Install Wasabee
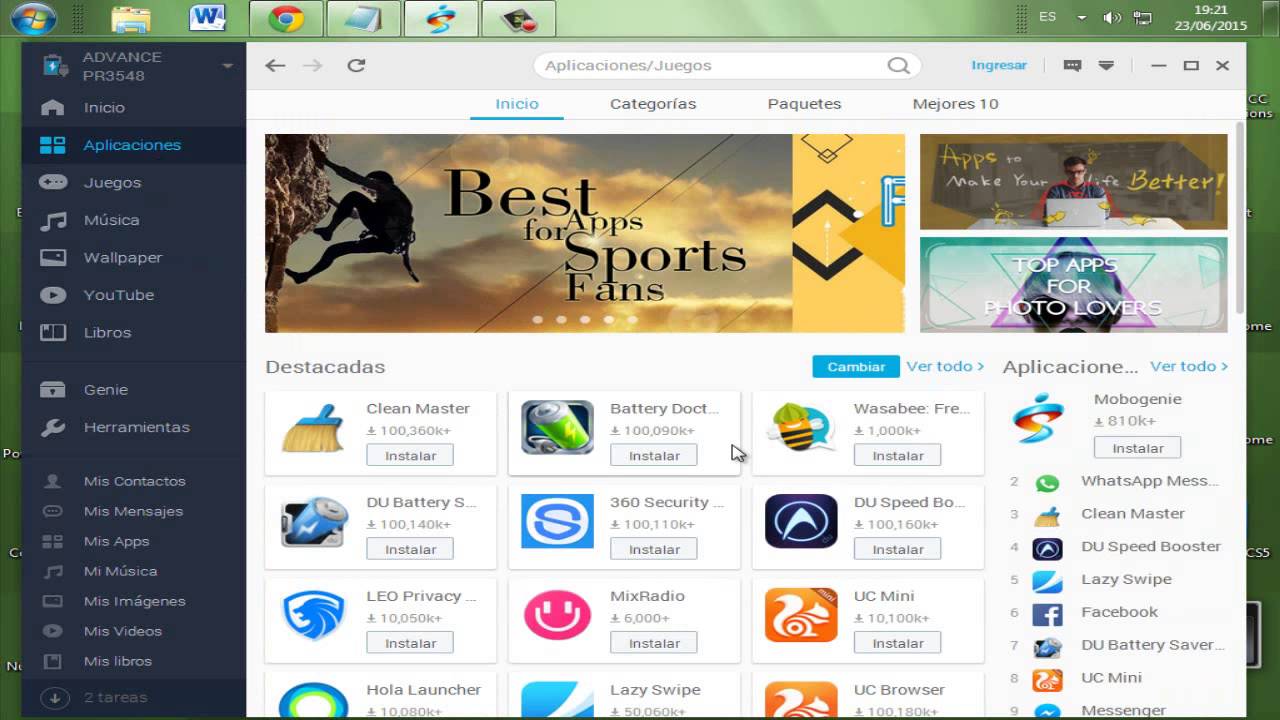This screenshot has width=1280, height=720. pos(898,455)
